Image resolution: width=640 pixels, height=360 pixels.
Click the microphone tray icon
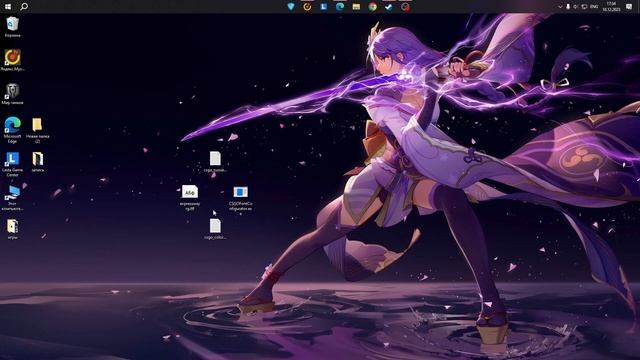568,7
